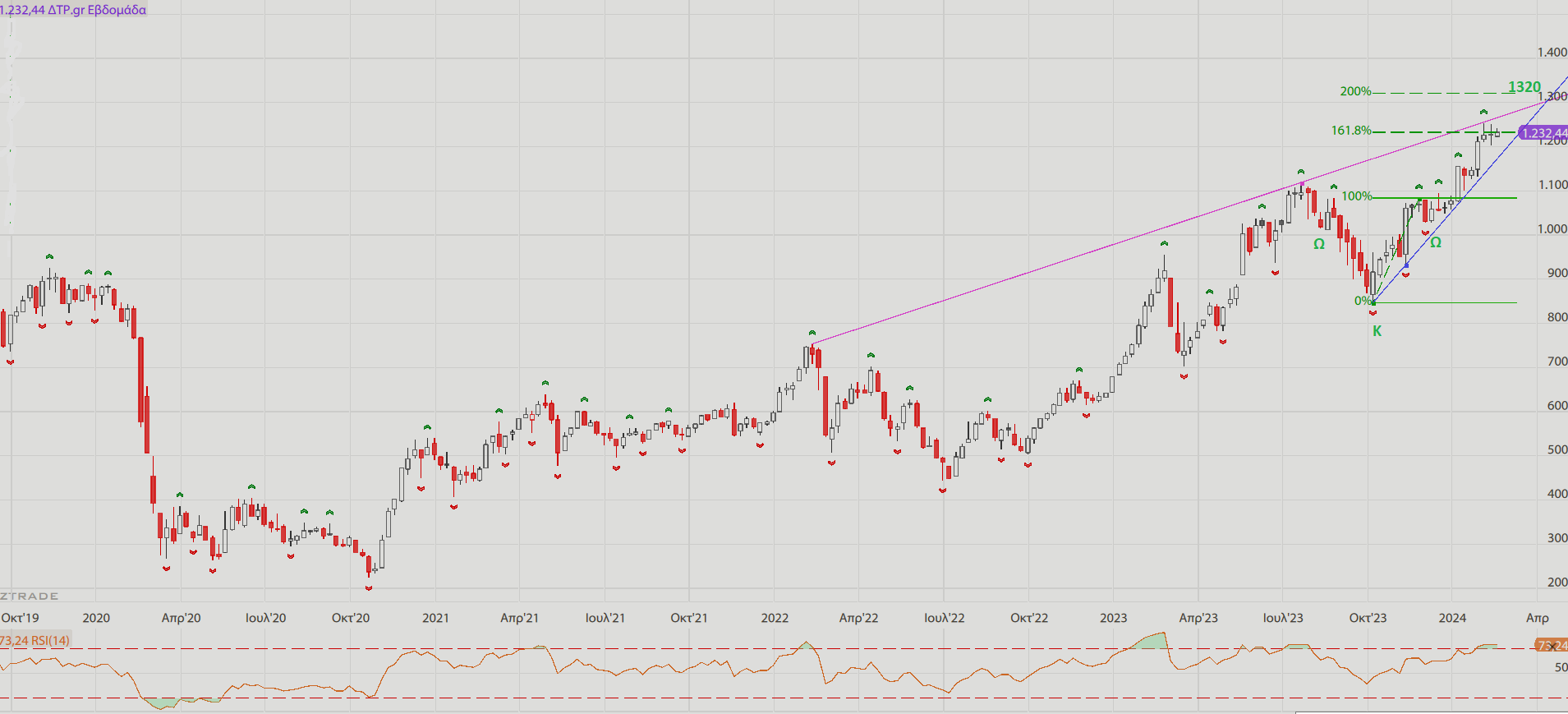Screen dimensions: 1568x714
Task: Select the right Ω symbol near 2024
Action: [x=1435, y=242]
